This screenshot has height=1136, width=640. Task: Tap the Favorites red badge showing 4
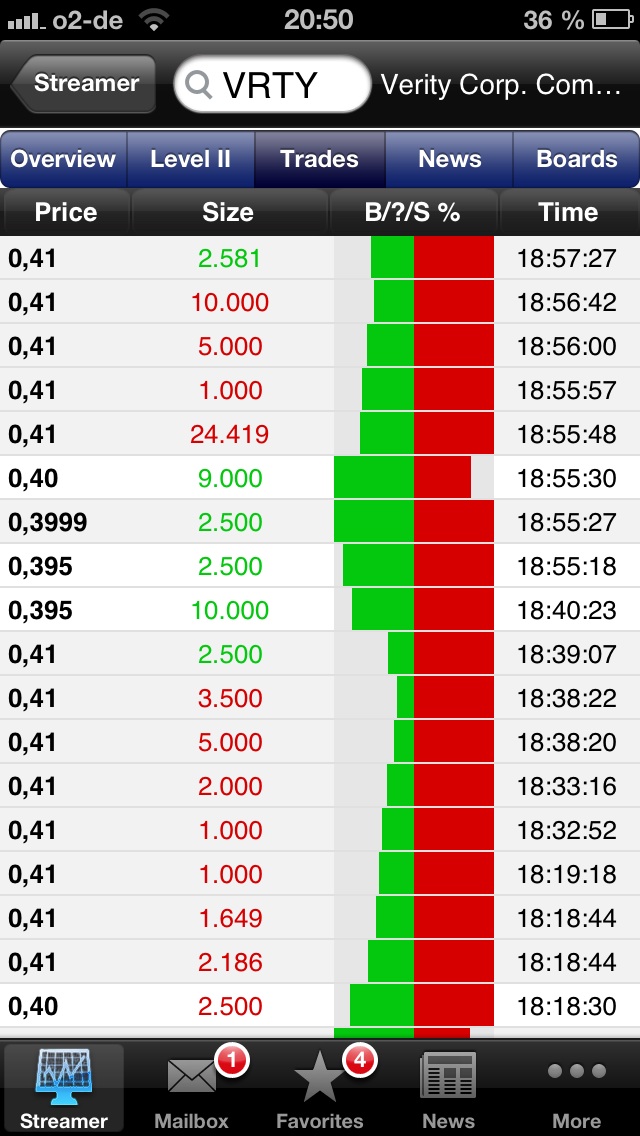360,1059
